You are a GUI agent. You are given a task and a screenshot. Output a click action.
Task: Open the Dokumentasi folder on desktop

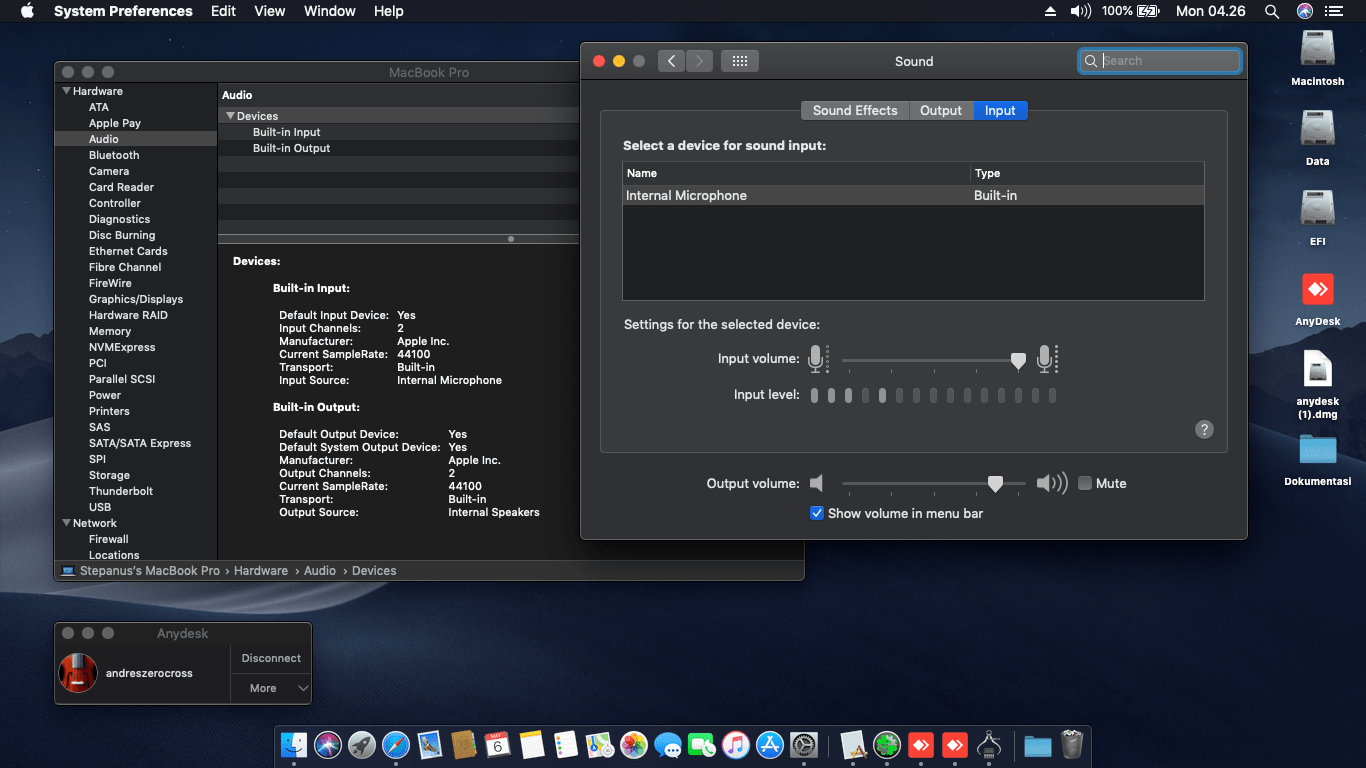1317,450
